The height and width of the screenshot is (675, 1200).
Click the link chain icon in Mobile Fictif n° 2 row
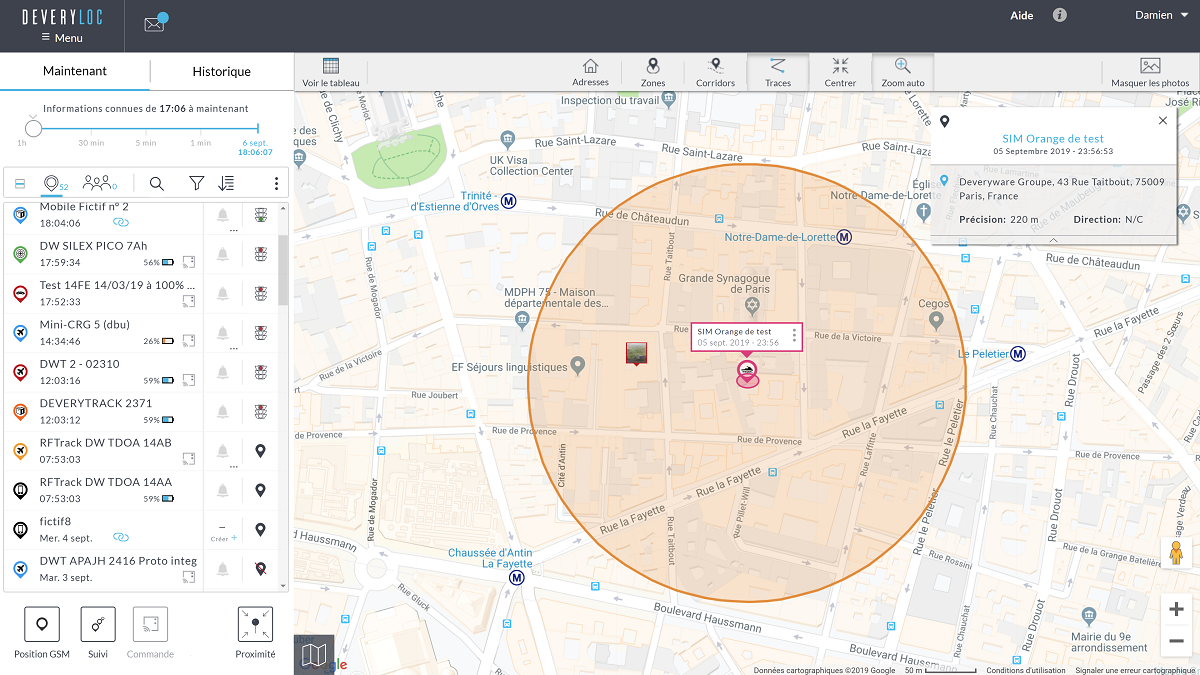tap(120, 222)
